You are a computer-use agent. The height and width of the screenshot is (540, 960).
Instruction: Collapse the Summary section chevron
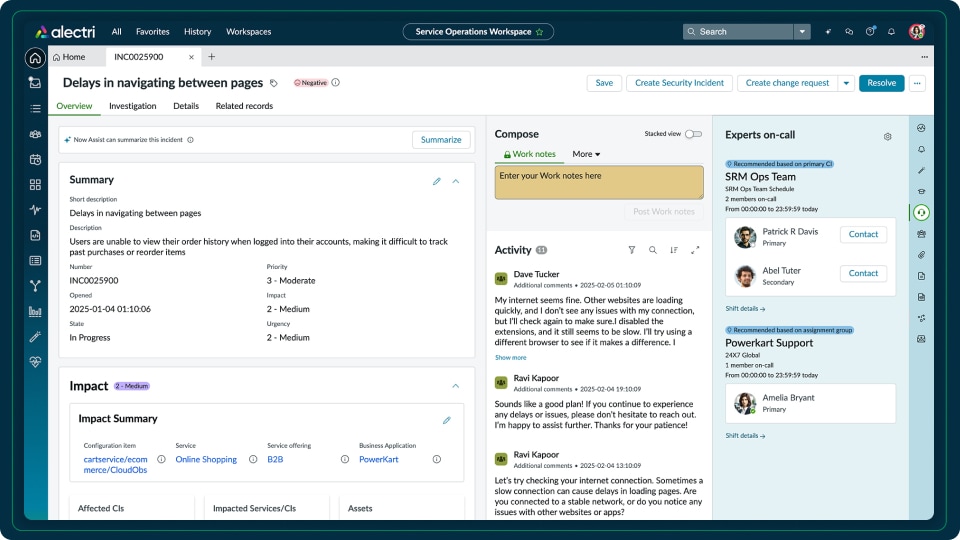456,181
